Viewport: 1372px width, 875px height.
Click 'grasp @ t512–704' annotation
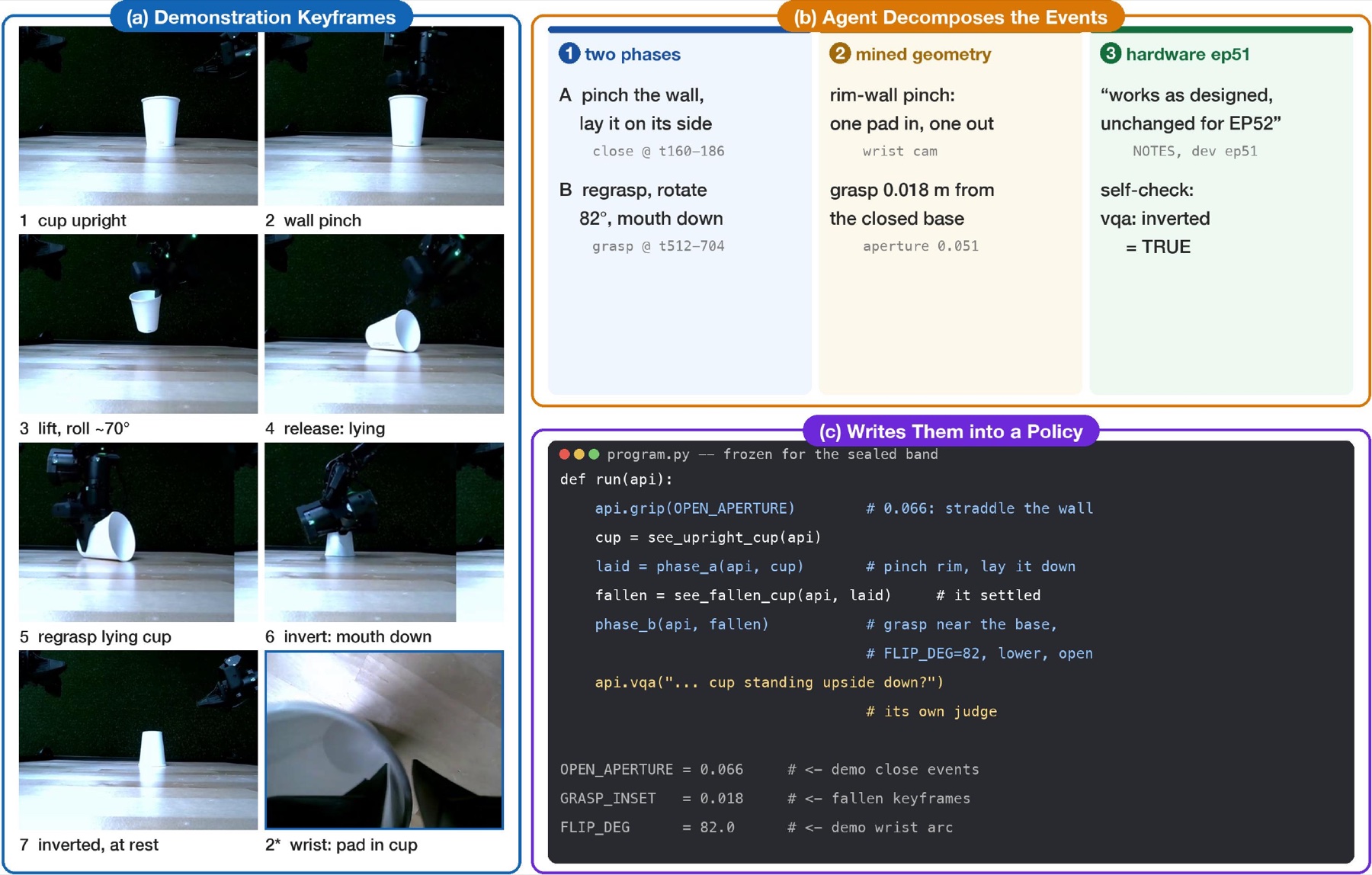[659, 246]
